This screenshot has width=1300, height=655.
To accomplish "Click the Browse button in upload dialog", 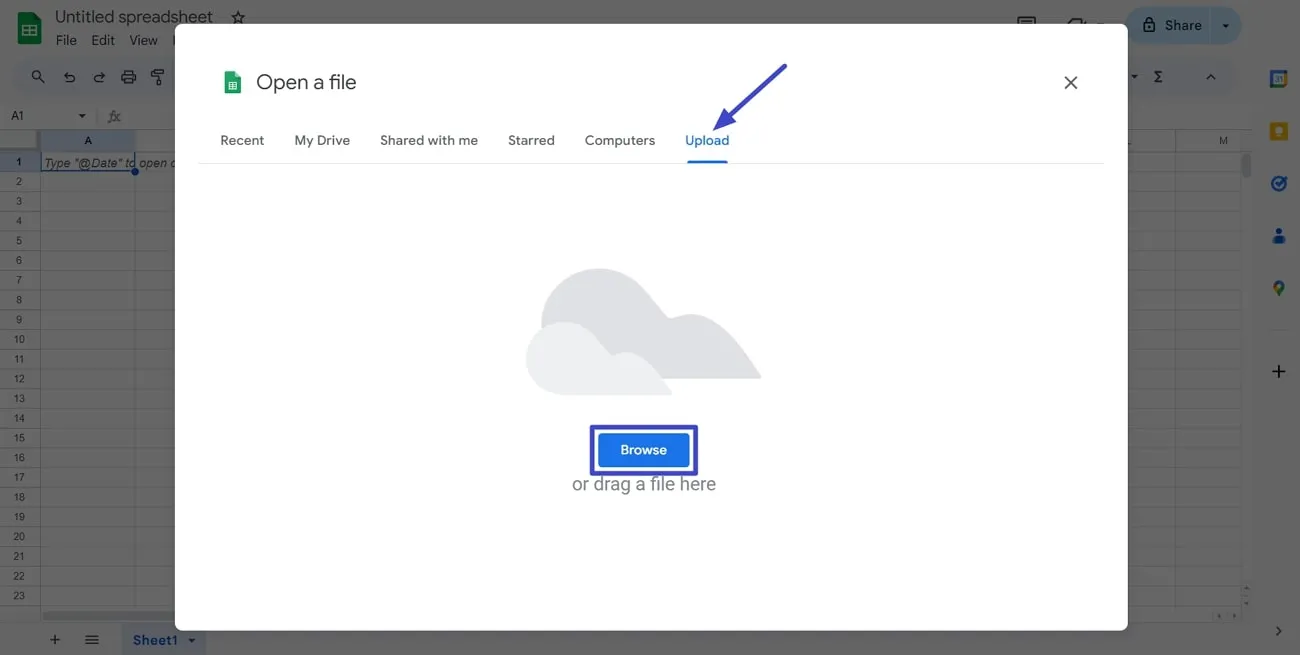I will 643,450.
